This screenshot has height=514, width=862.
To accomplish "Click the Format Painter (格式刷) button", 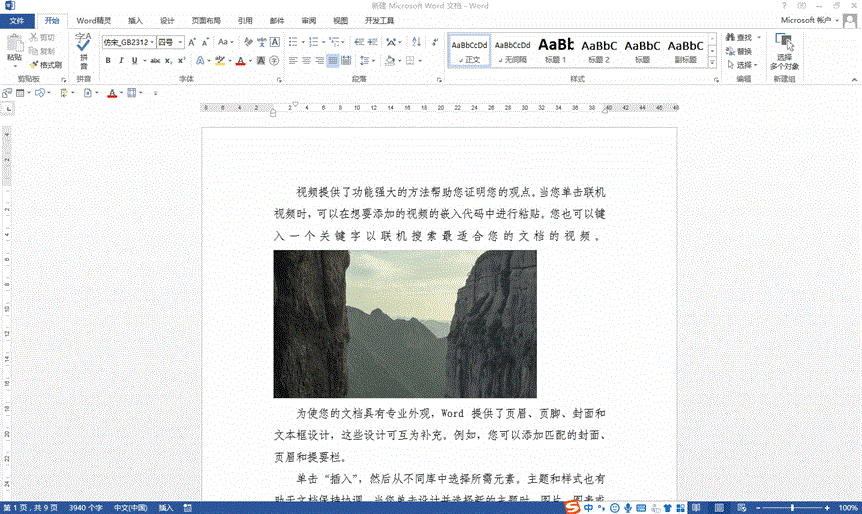I will [x=45, y=64].
